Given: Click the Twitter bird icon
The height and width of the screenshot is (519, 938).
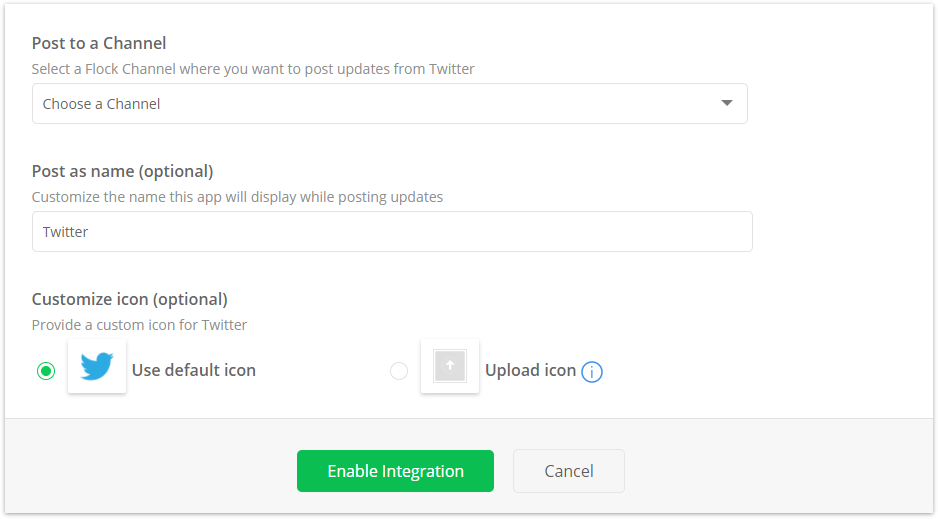Looking at the screenshot, I should 97,366.
